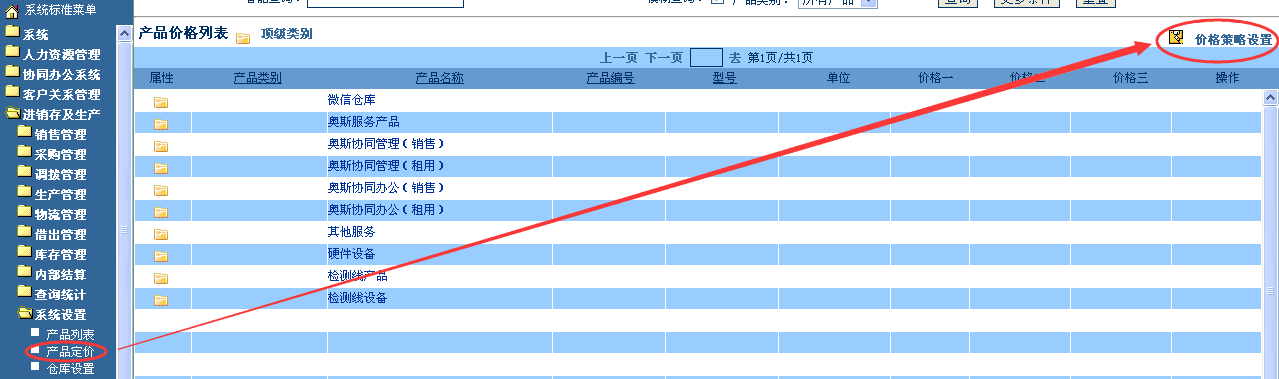
Task: Open 仓库设置 in the sidebar menu
Action: pos(70,369)
